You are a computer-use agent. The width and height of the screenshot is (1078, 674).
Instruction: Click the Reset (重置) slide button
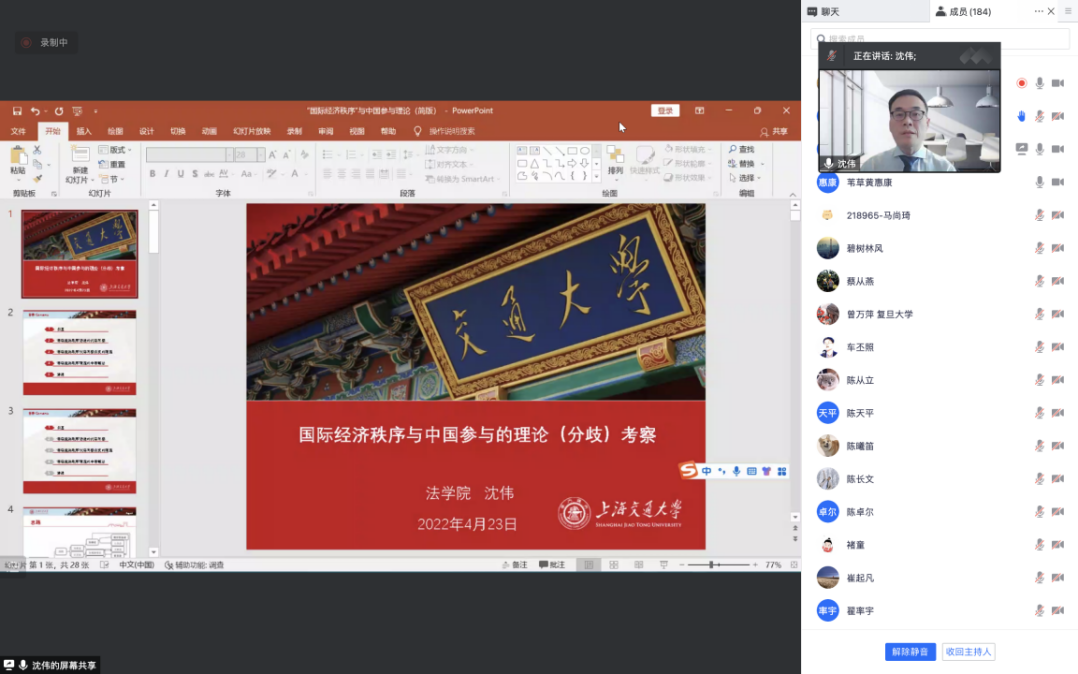[112, 164]
